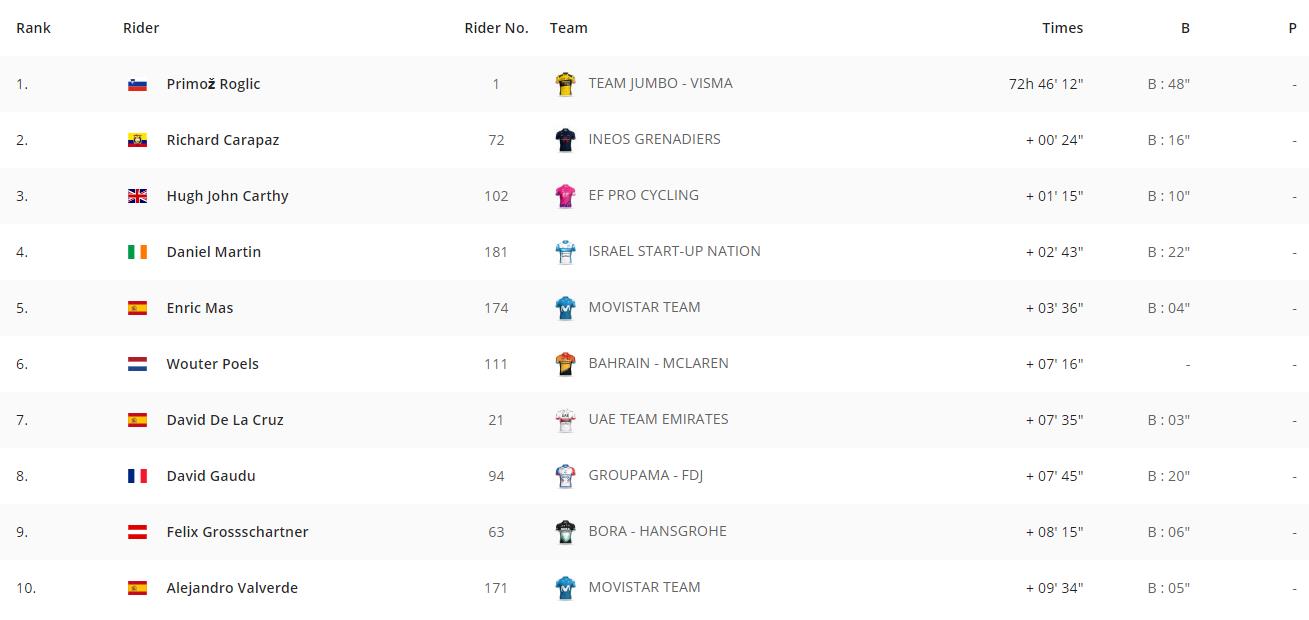Viewport: 1309px width, 620px height.
Task: Click the Austrian flag beside Felix Grossschartner
Action: click(x=138, y=532)
